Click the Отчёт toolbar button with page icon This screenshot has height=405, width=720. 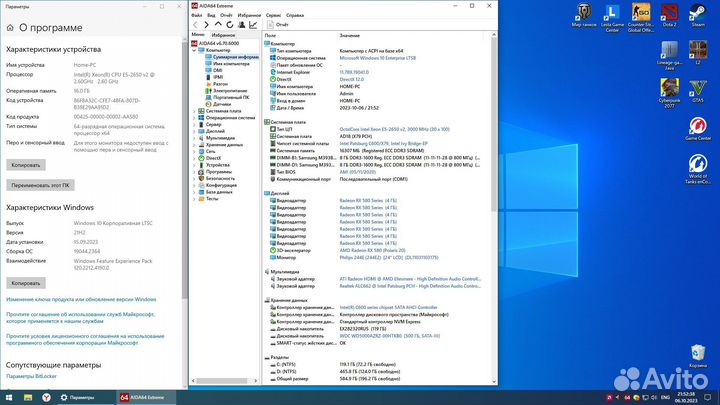(278, 25)
